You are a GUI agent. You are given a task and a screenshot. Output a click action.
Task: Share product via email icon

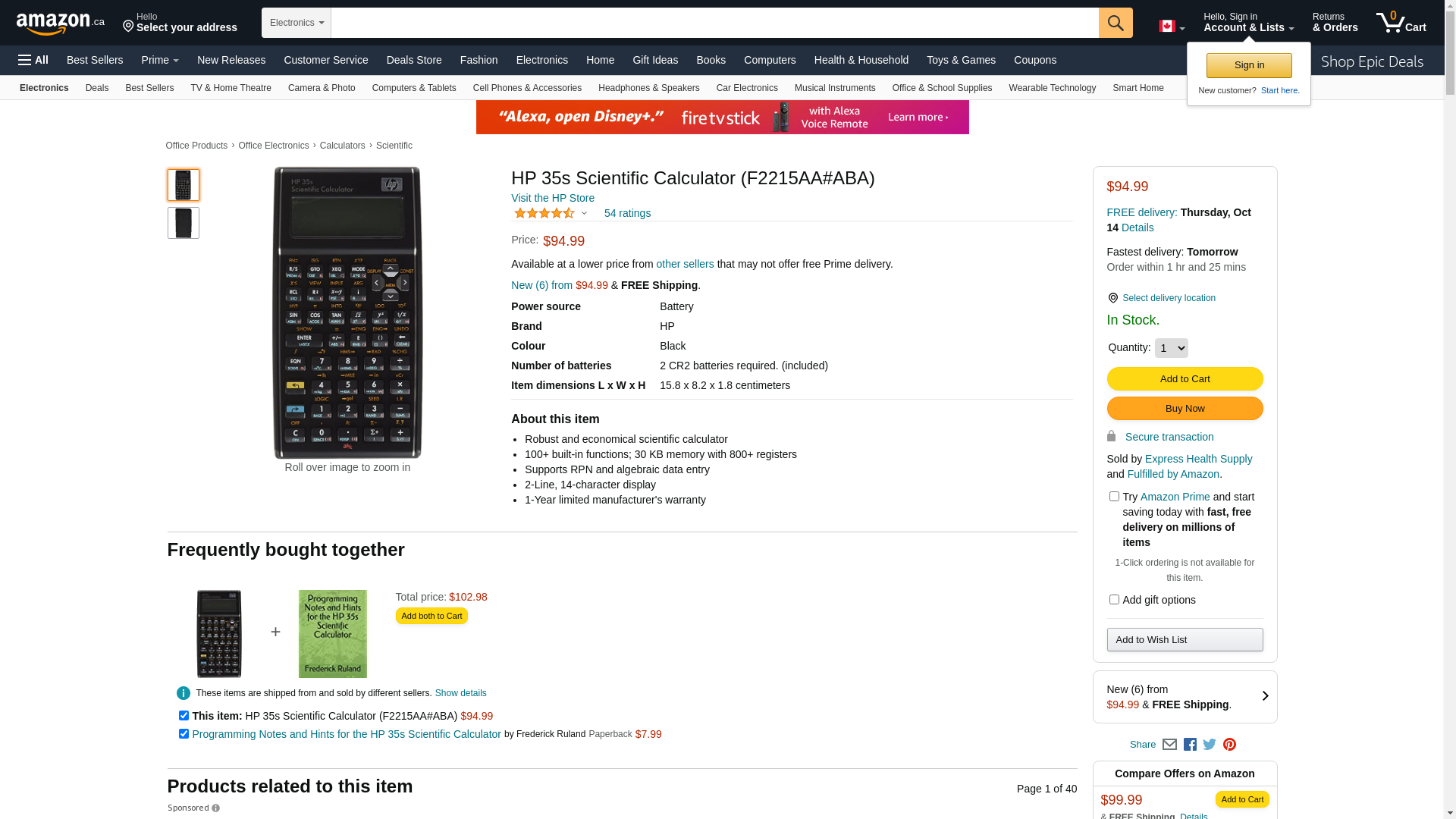click(1169, 745)
